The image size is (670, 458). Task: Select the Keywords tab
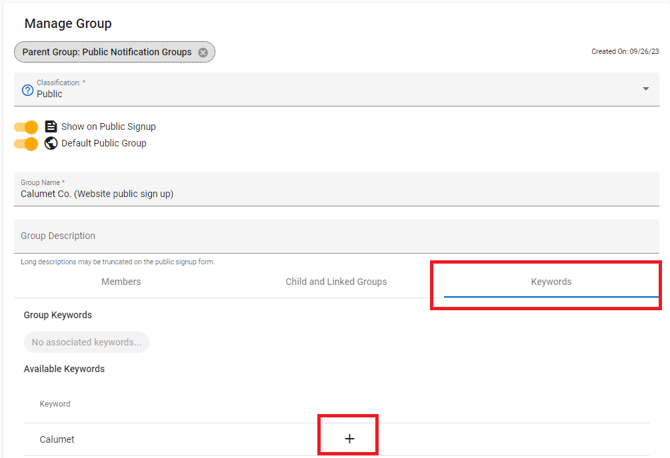pyautogui.click(x=551, y=282)
